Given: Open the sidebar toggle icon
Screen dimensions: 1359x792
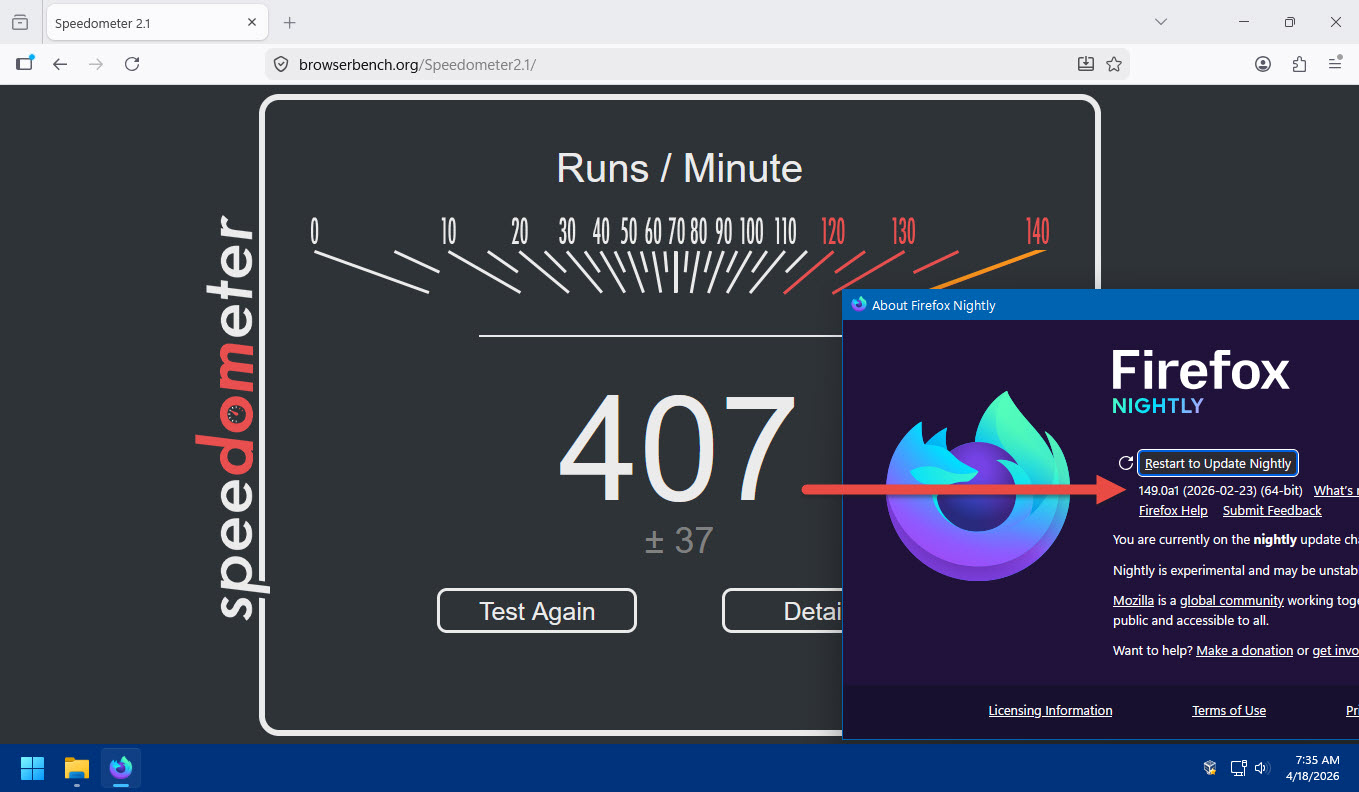Looking at the screenshot, I should [x=24, y=64].
